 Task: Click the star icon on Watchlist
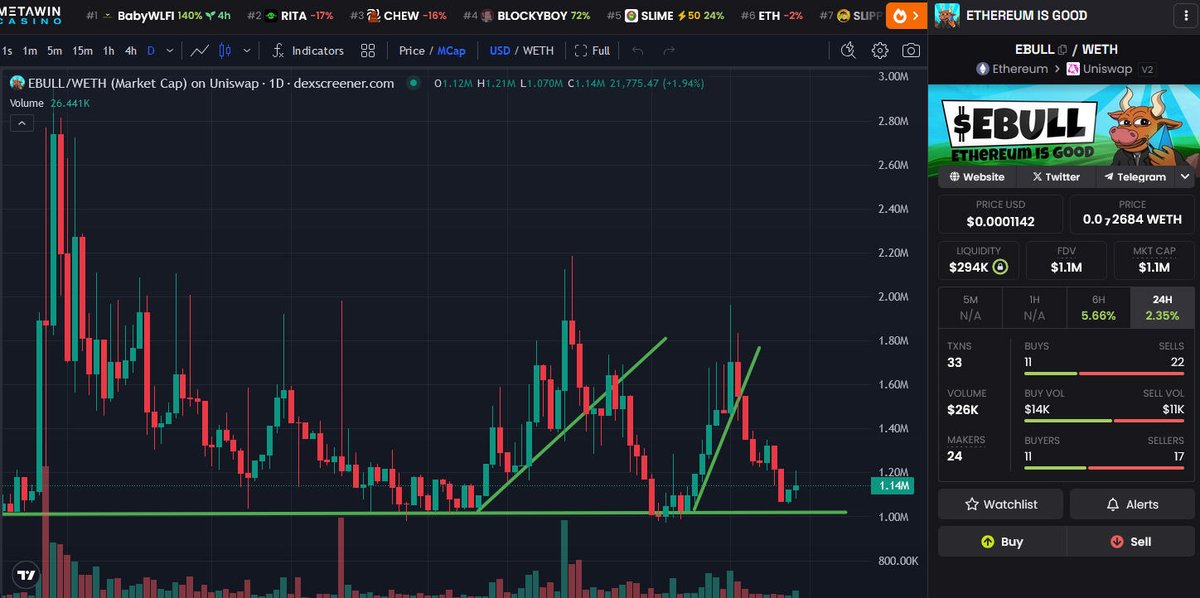972,505
